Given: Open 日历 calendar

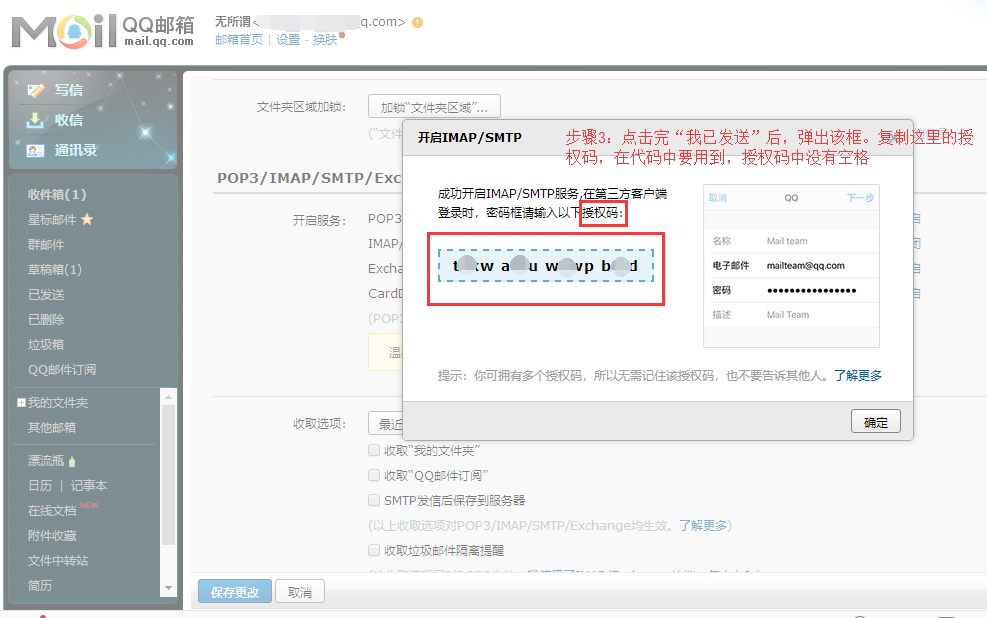Looking at the screenshot, I should point(40,486).
